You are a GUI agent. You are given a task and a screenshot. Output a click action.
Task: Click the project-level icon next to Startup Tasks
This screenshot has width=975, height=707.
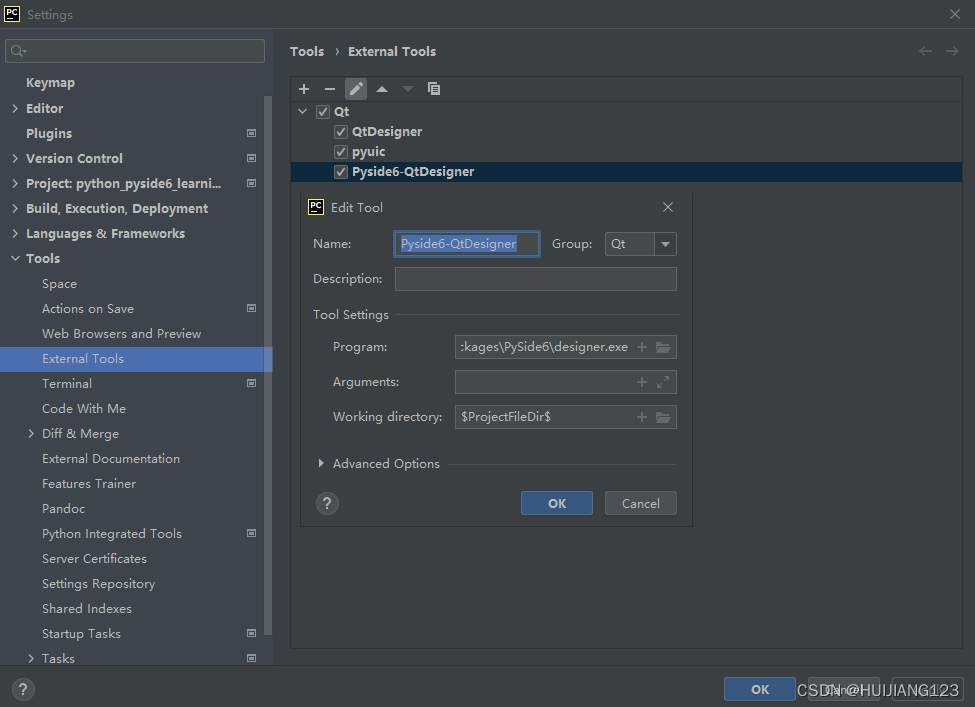pos(251,633)
